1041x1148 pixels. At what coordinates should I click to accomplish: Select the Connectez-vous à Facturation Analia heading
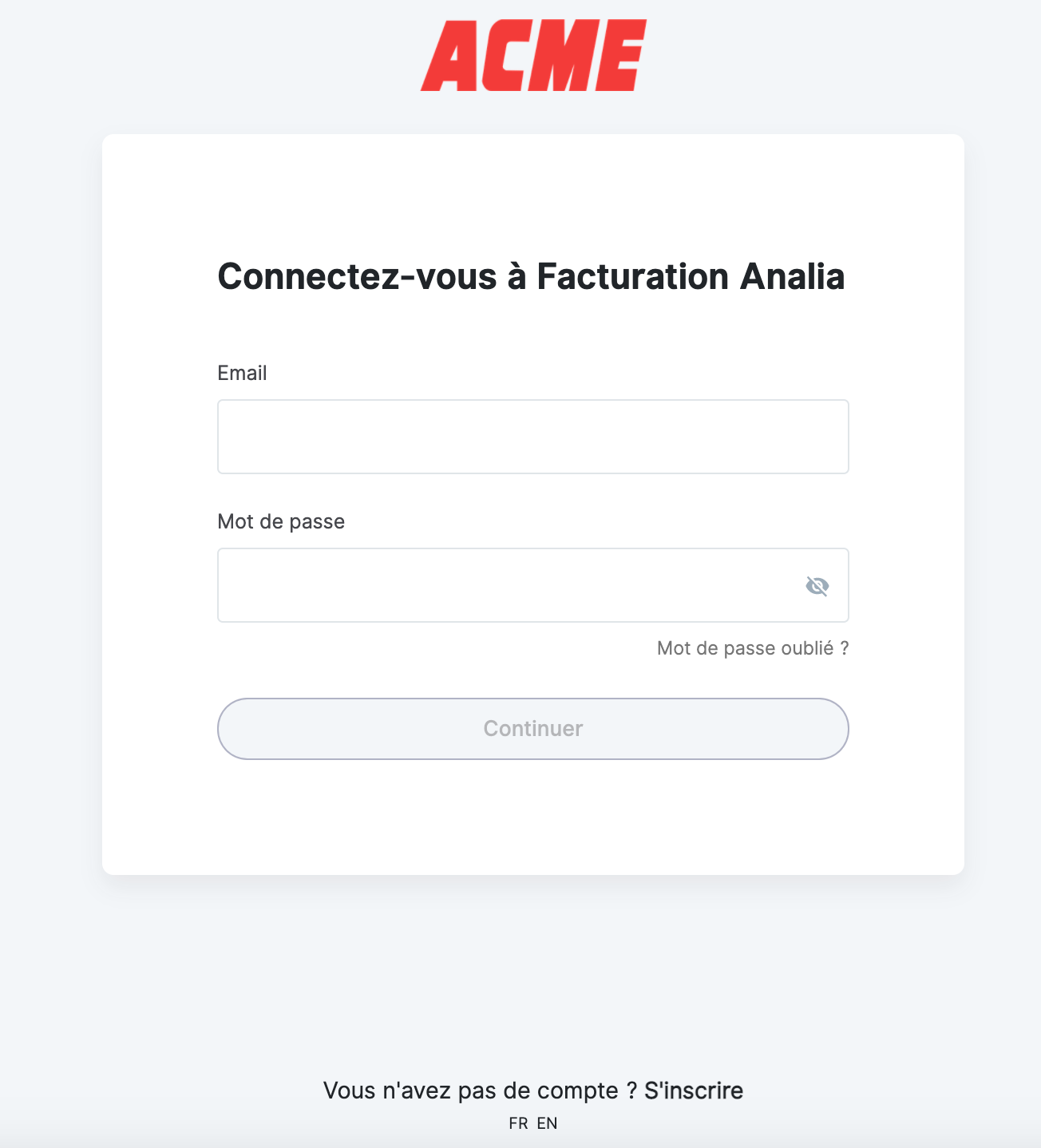pos(531,277)
